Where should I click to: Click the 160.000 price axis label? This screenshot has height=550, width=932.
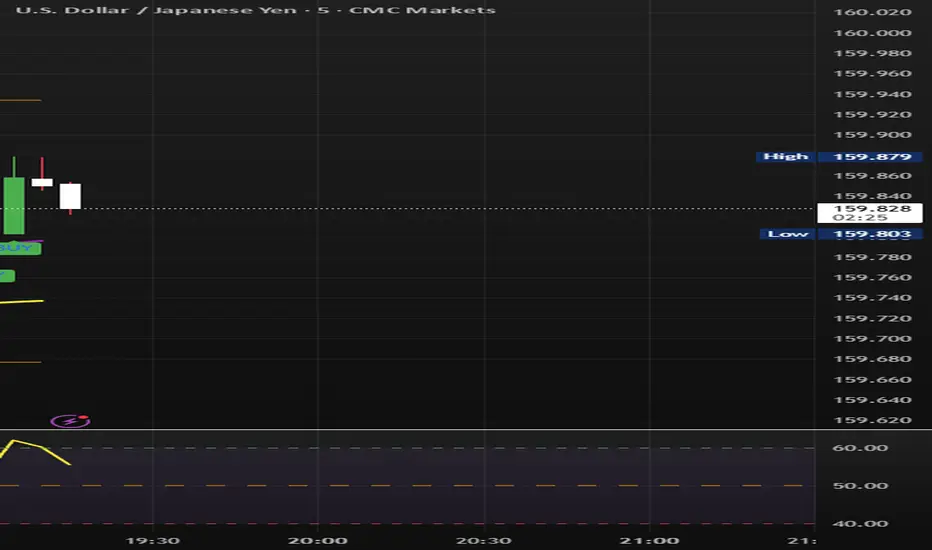pyautogui.click(x=872, y=33)
